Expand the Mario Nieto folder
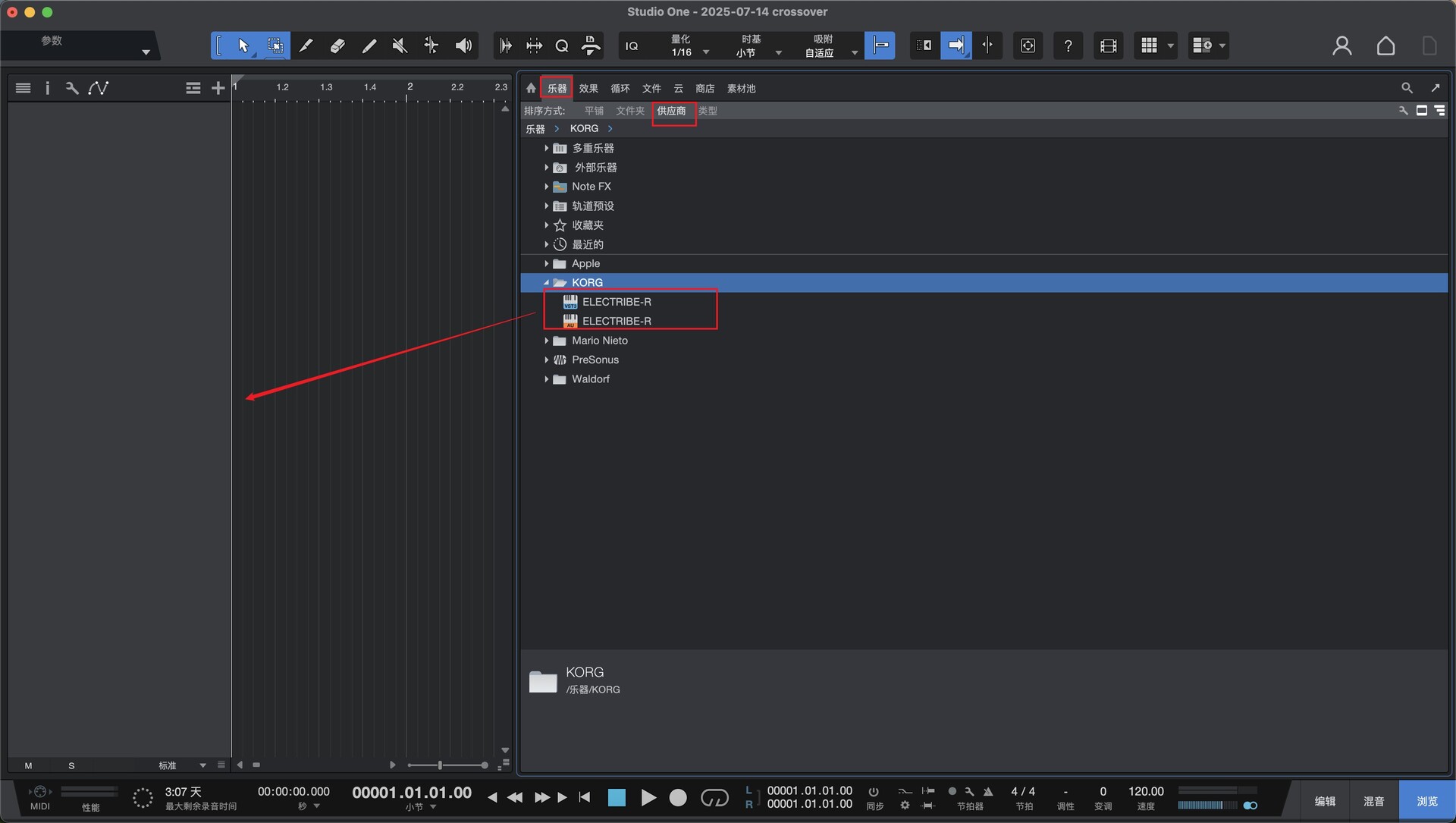Viewport: 1456px width, 823px height. [x=546, y=340]
